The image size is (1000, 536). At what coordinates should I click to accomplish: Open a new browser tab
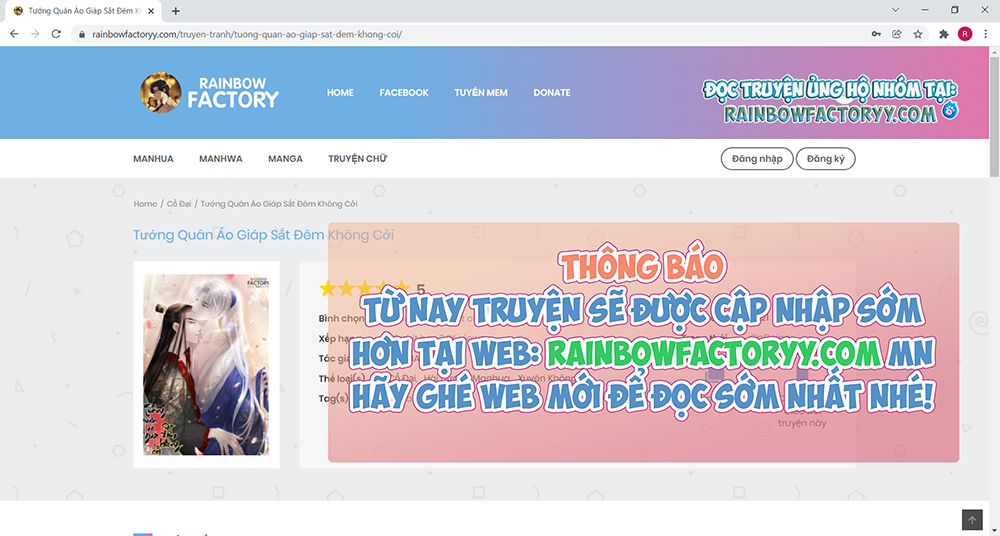click(x=176, y=11)
